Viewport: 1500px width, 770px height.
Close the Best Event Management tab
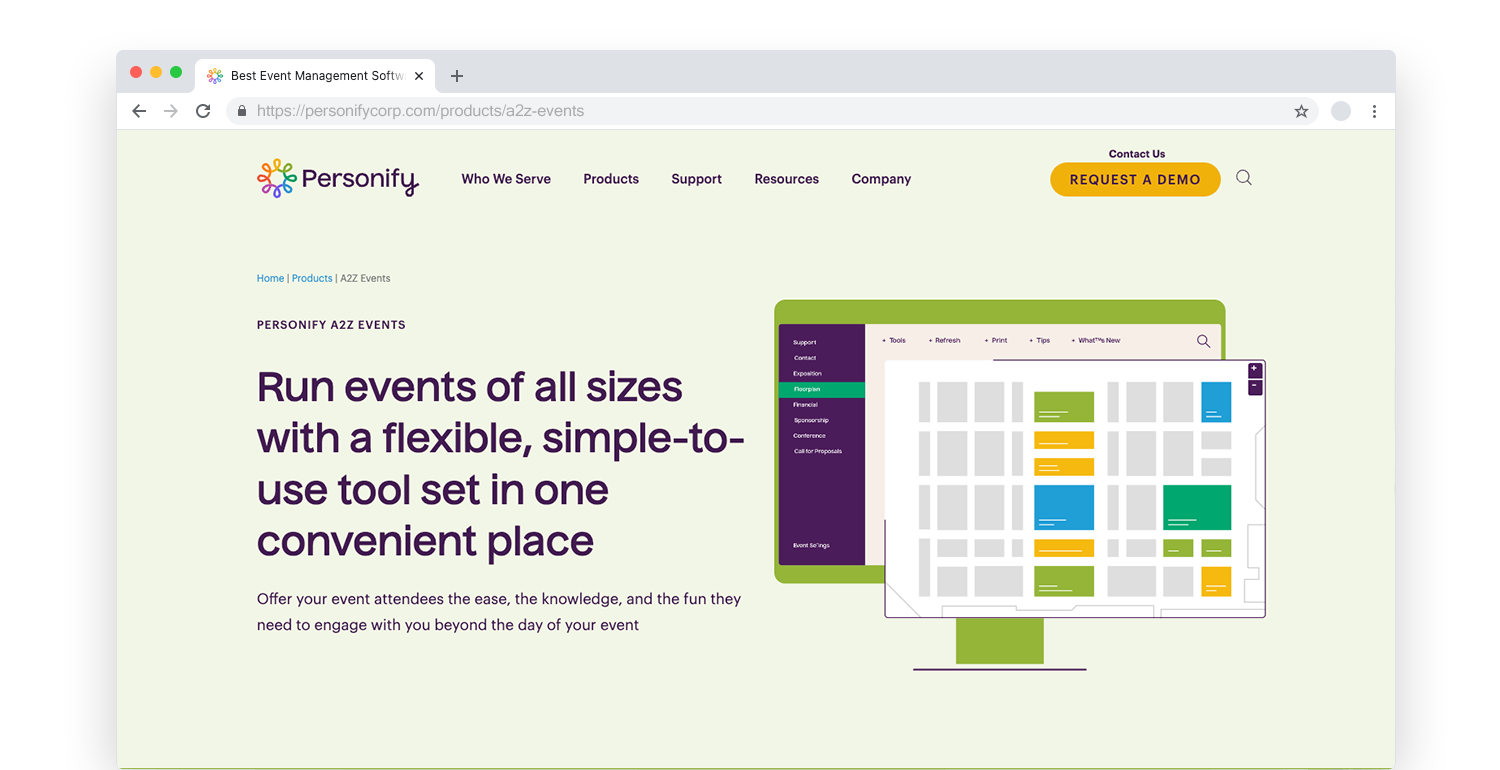click(x=419, y=76)
